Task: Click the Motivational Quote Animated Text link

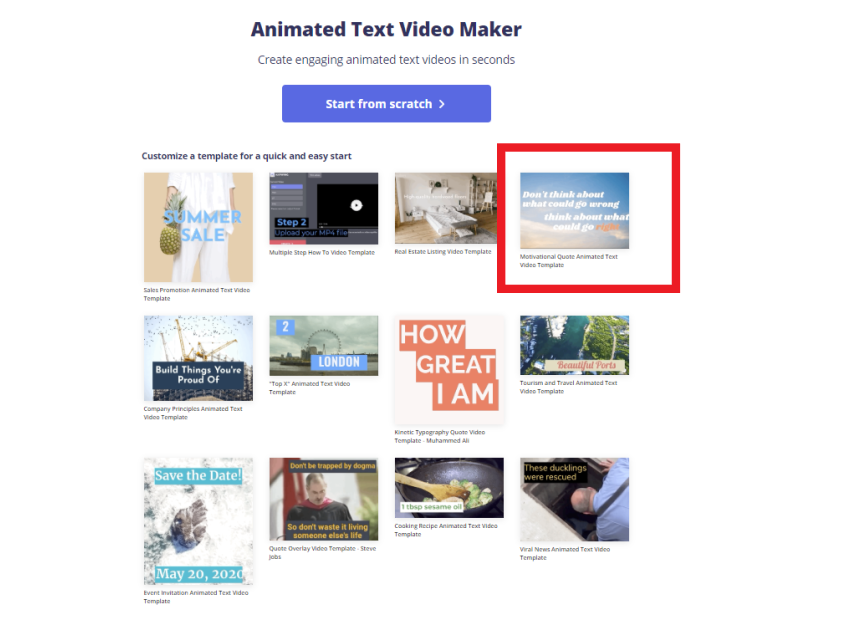Action: (x=568, y=260)
